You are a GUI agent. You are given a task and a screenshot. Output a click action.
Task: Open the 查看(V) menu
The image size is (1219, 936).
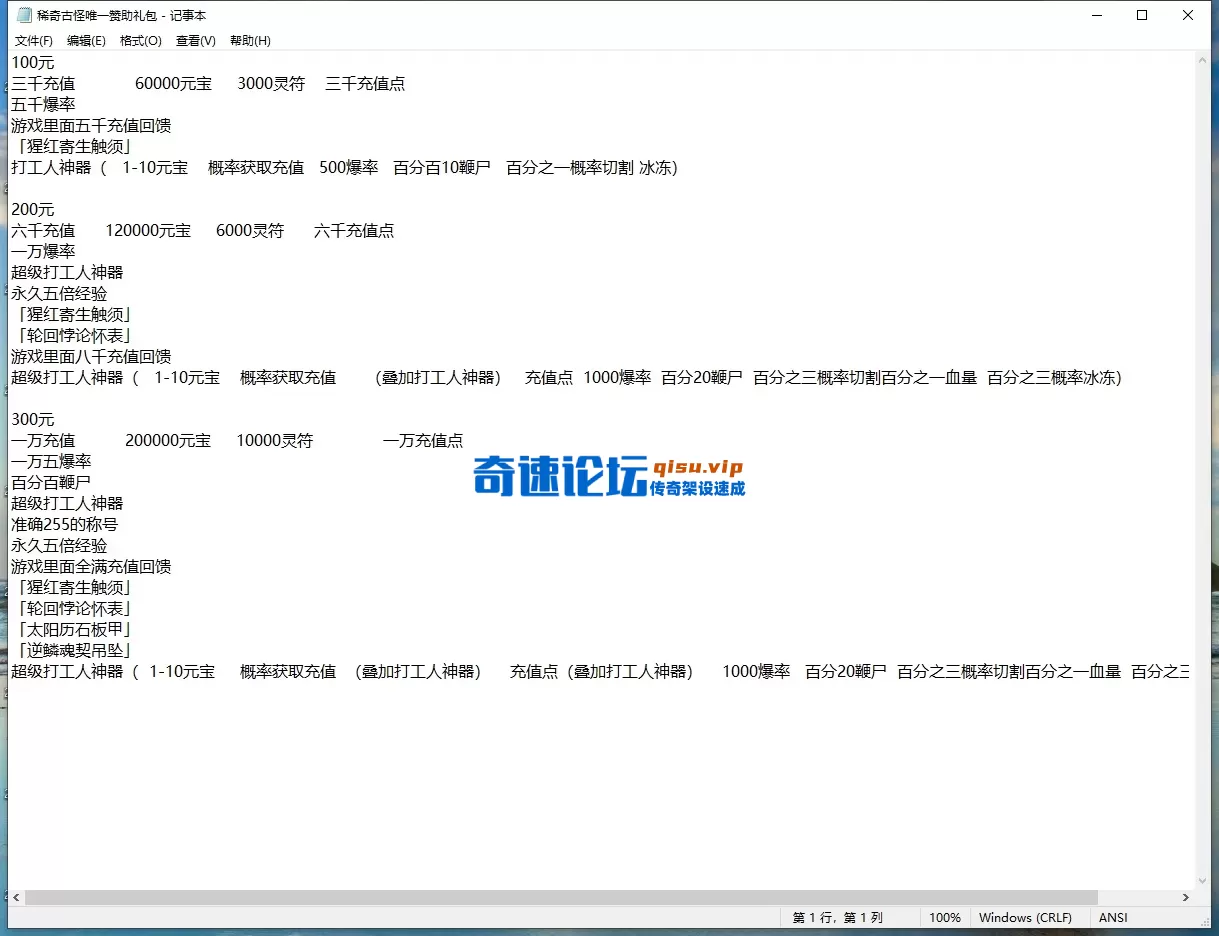194,40
